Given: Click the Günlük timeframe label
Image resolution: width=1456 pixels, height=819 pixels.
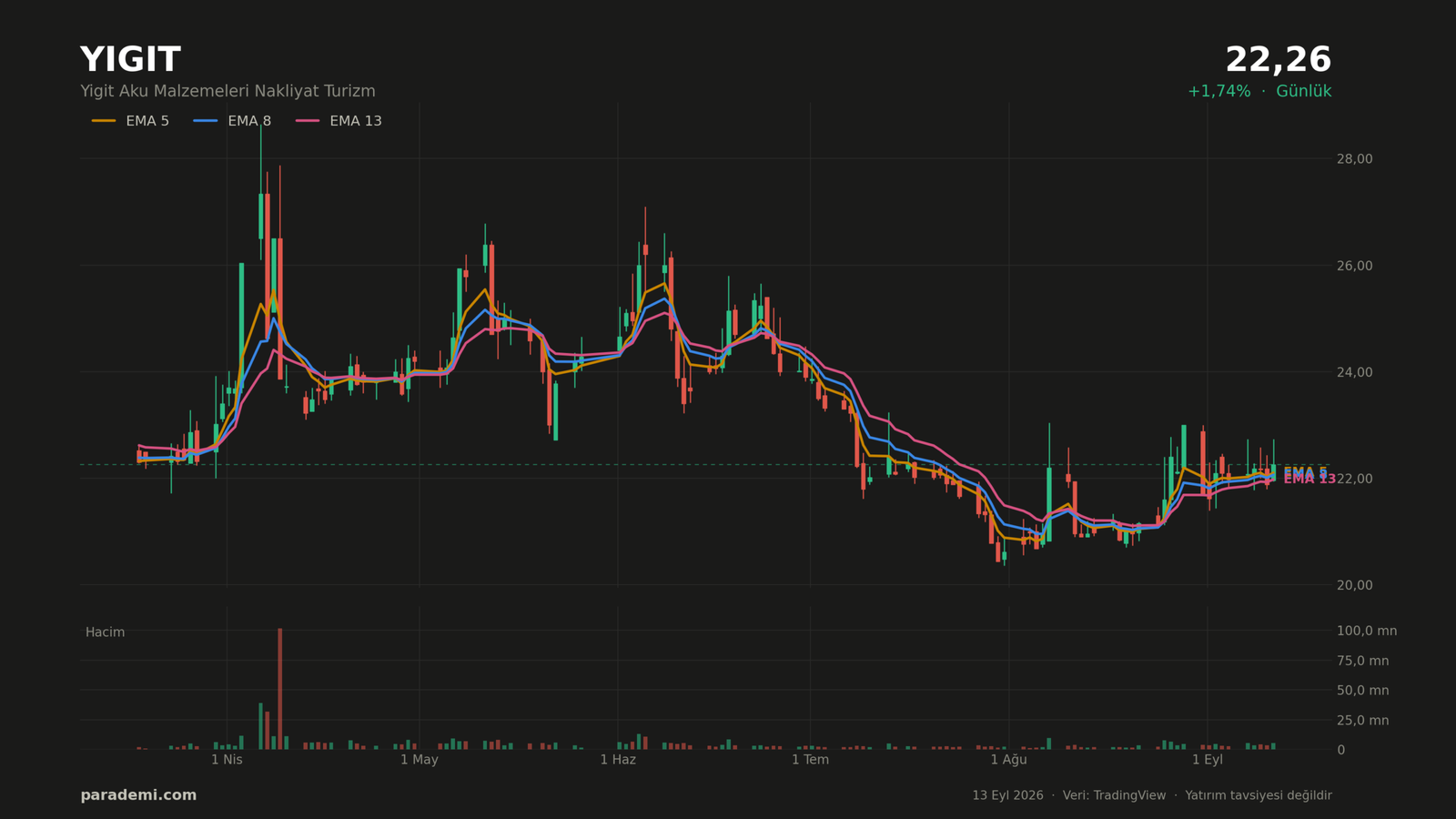Looking at the screenshot, I should (1303, 91).
